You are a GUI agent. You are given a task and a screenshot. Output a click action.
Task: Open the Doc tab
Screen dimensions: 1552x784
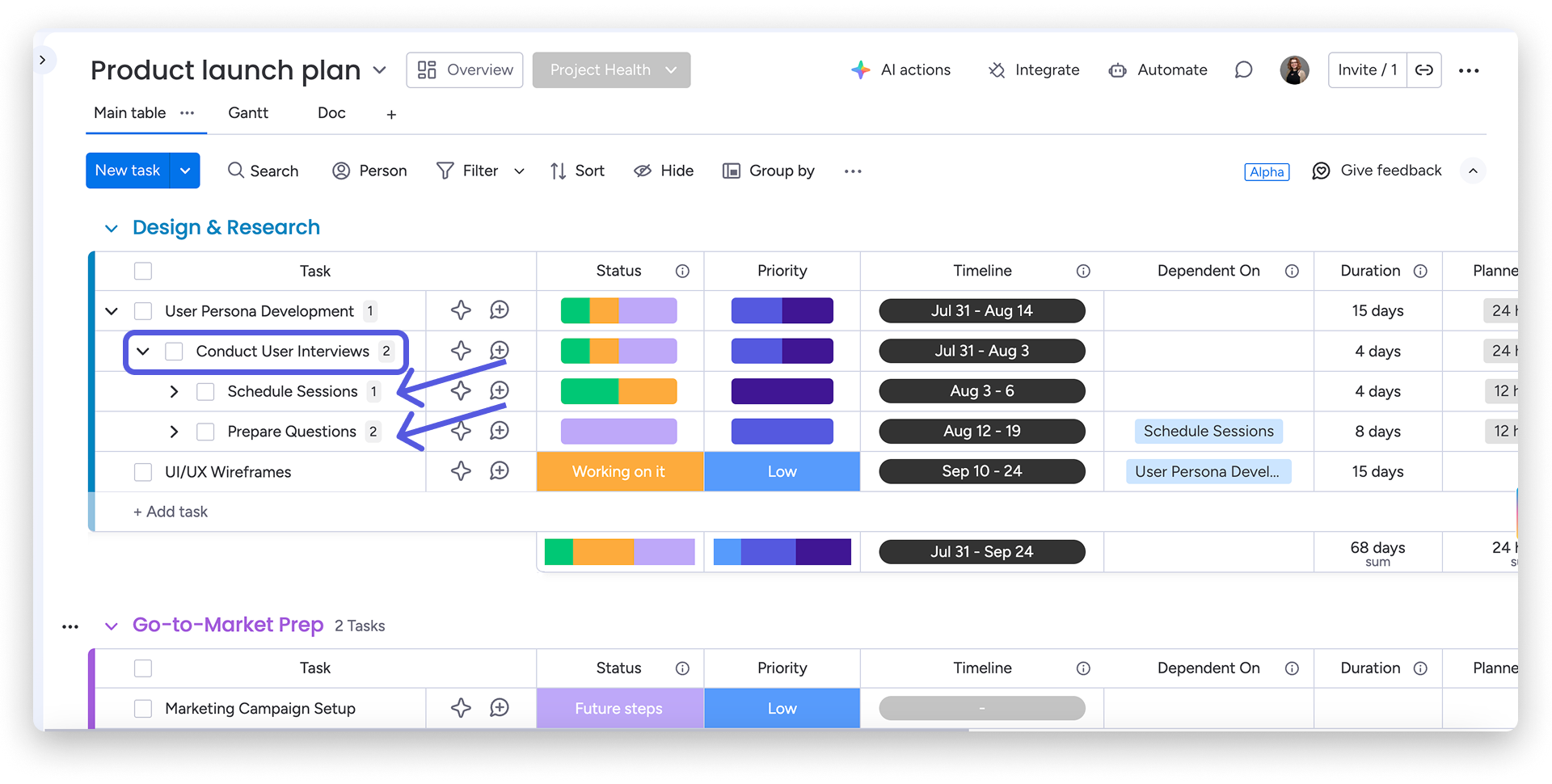331,113
